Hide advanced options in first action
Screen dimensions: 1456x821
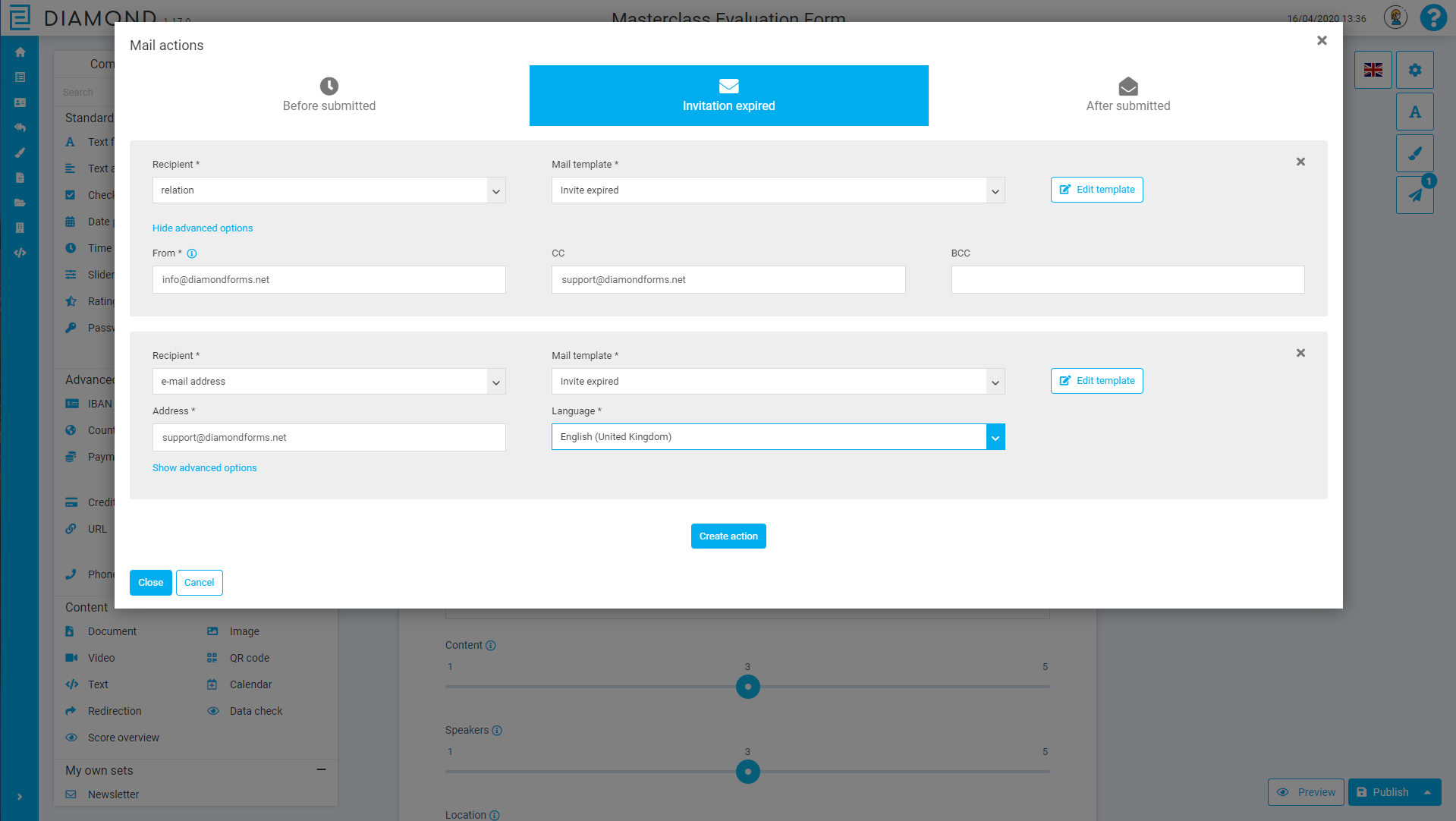(203, 228)
